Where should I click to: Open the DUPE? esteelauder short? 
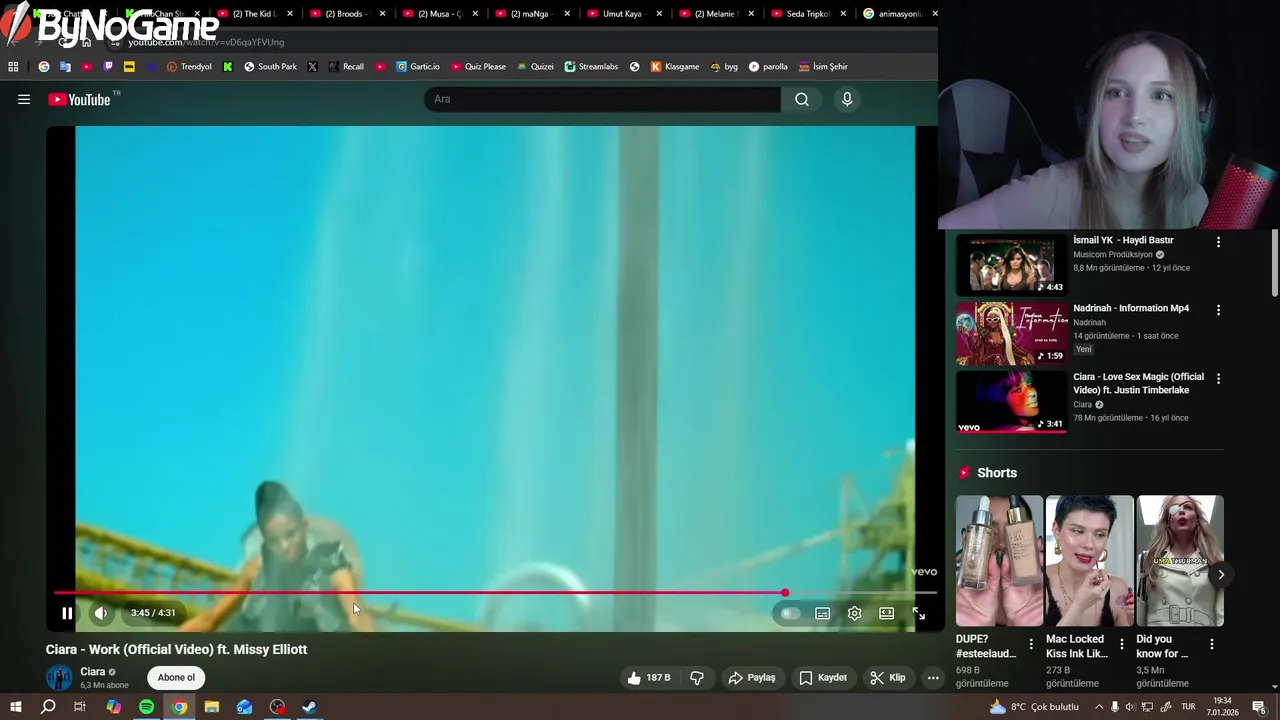(x=999, y=561)
